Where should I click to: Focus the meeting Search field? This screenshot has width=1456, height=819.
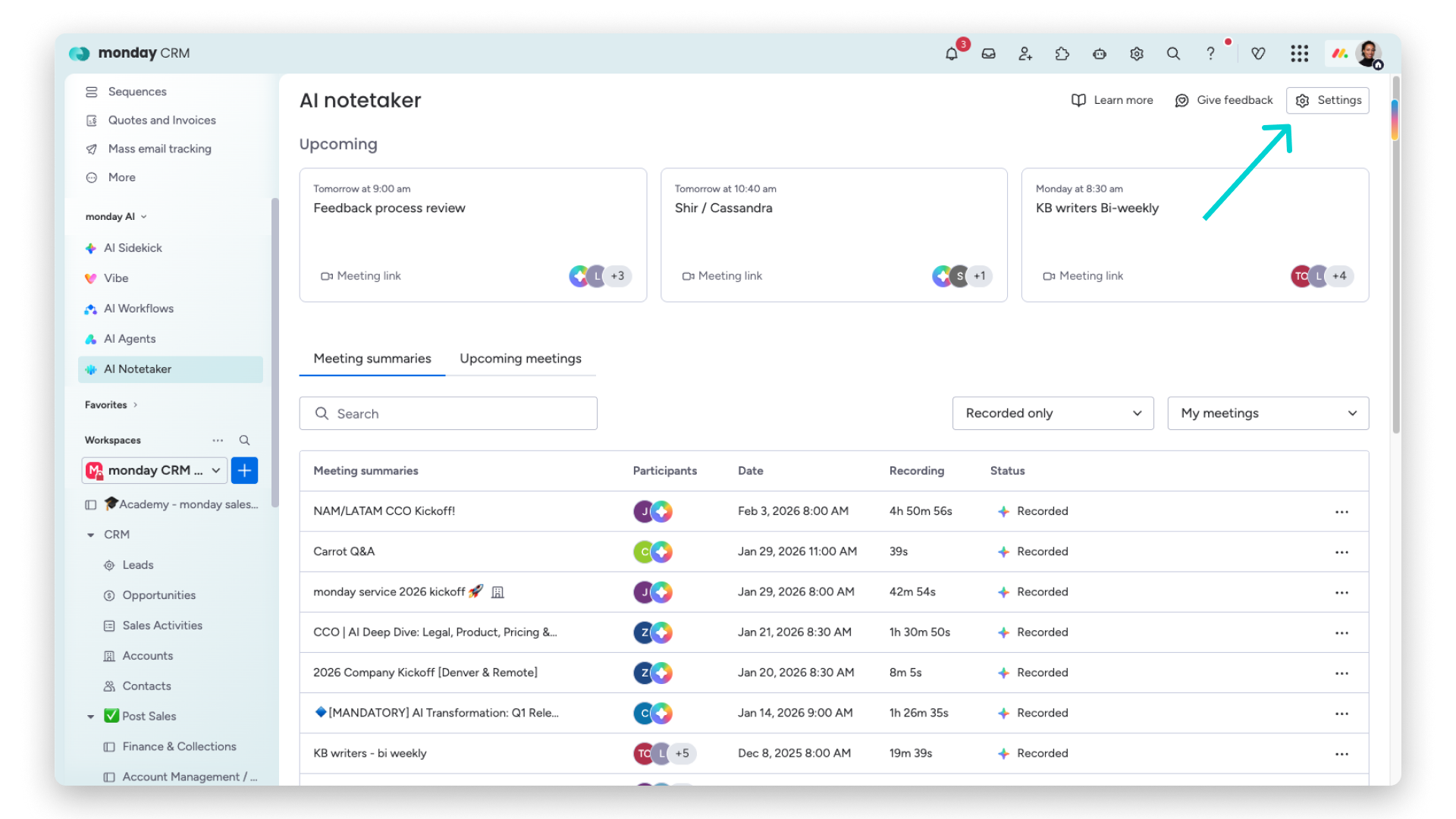click(x=448, y=413)
